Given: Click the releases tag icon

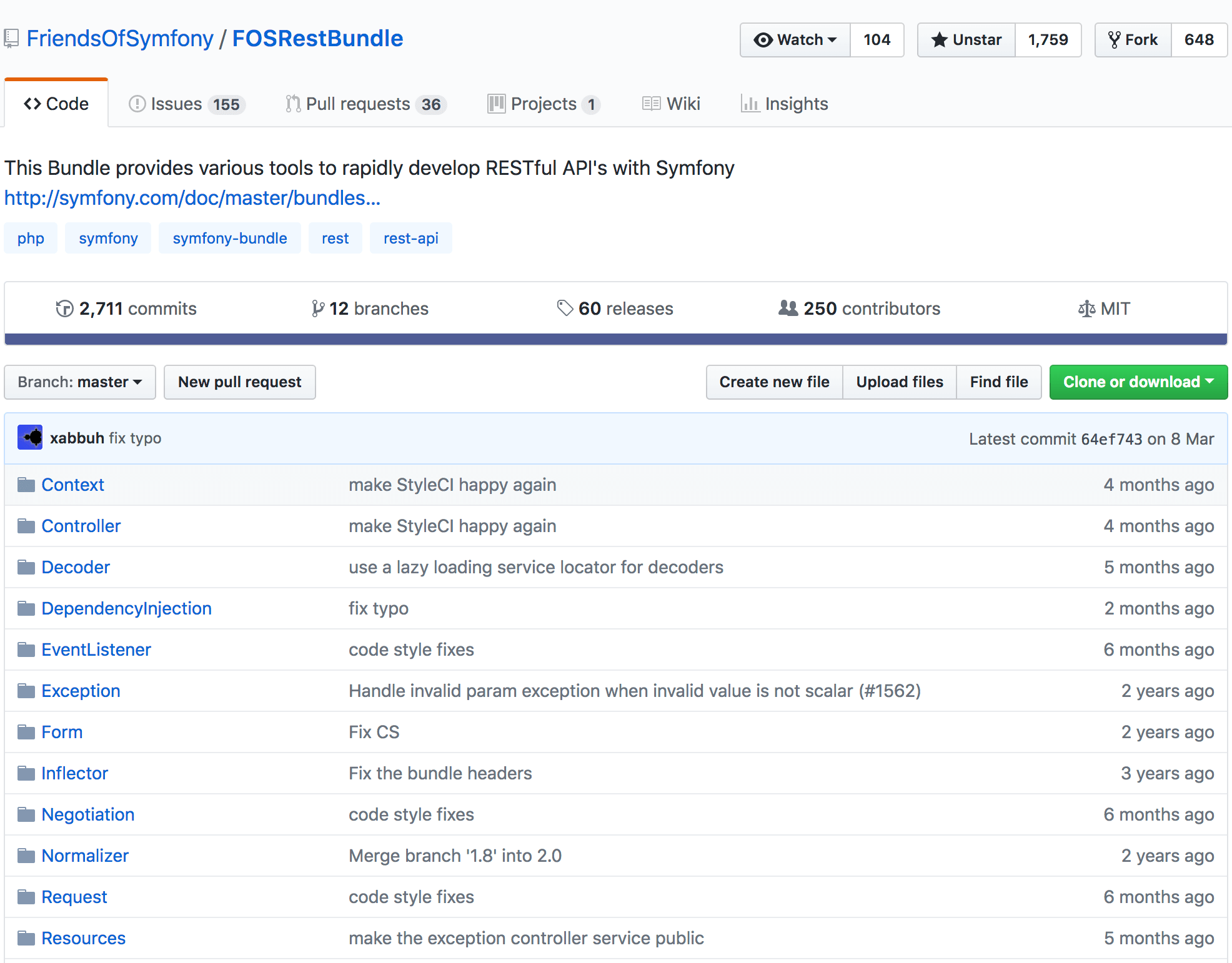Looking at the screenshot, I should click(565, 308).
